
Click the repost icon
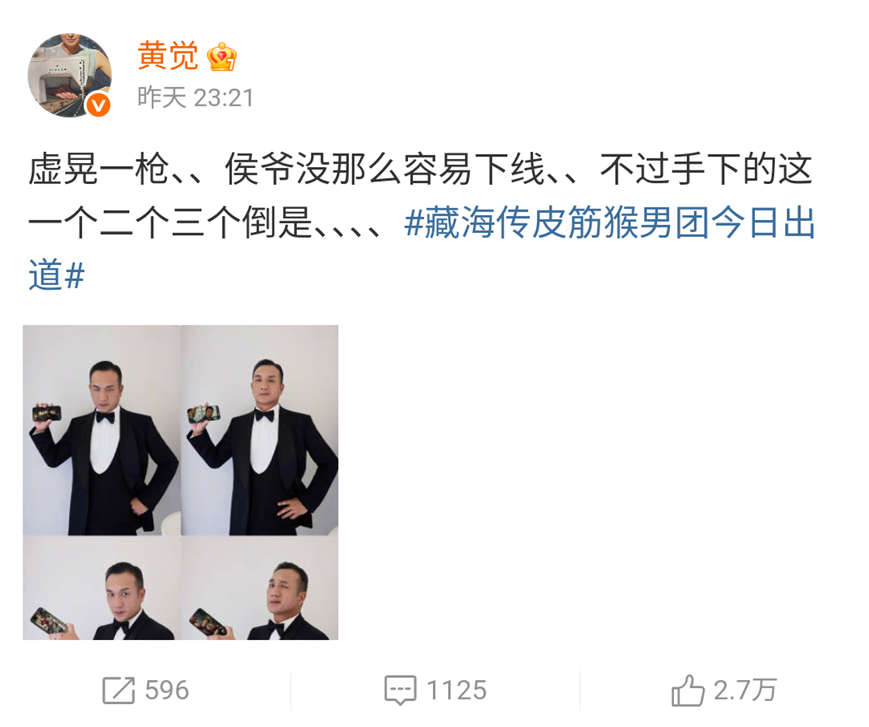(x=119, y=690)
